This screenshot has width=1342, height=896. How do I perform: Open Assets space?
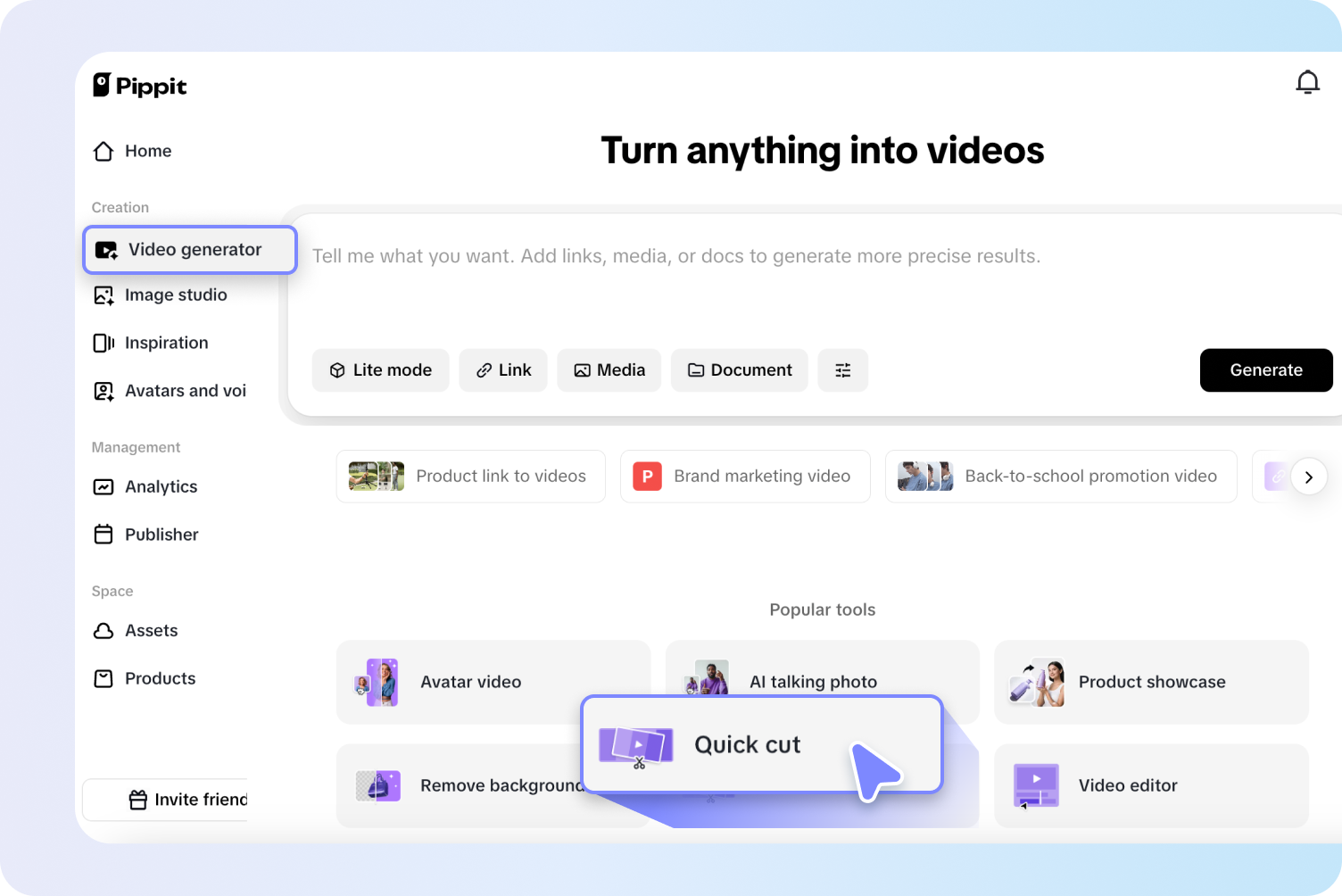[x=136, y=631]
